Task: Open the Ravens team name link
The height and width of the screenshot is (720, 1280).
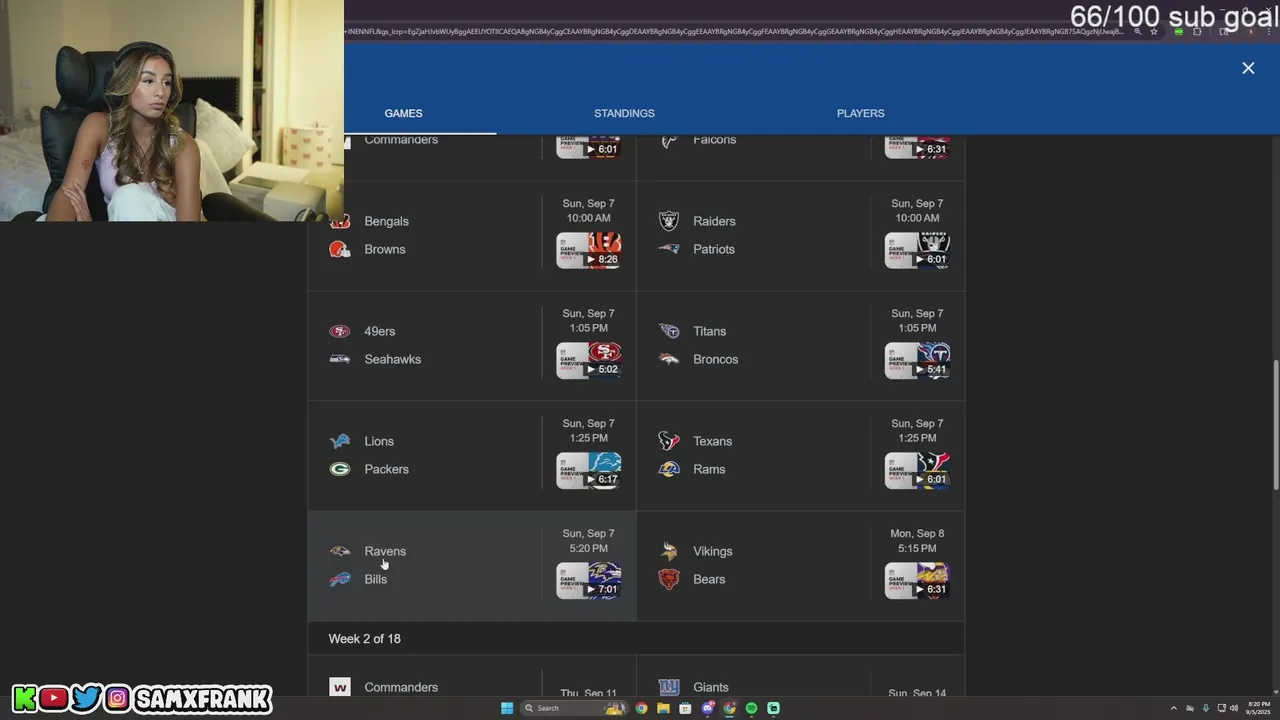Action: [385, 551]
